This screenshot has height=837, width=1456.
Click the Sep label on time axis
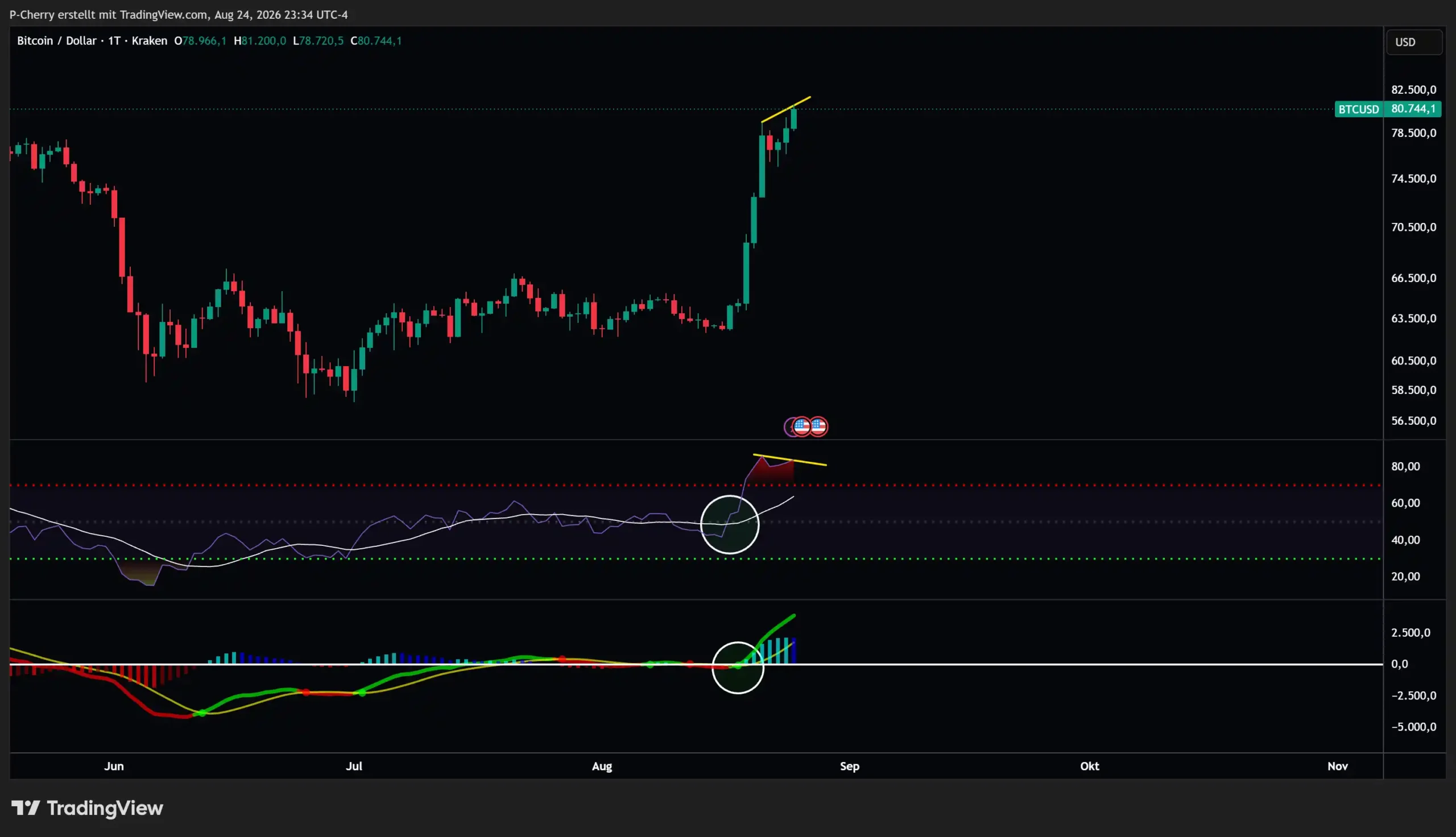850,766
